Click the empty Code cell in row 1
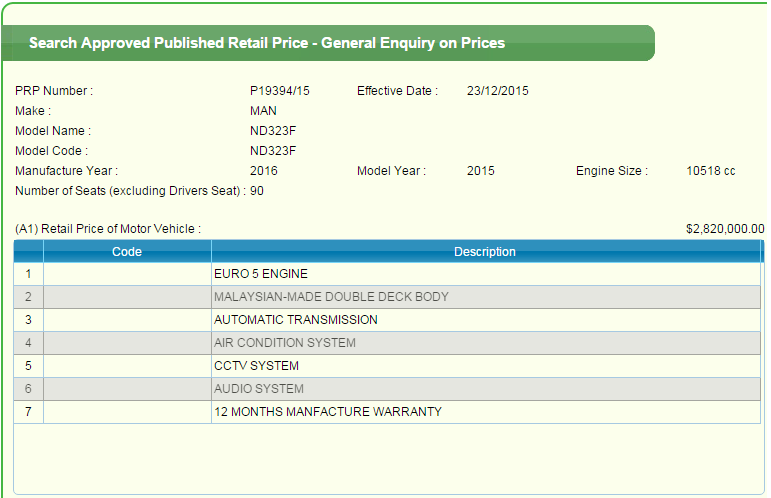Image resolution: width=771 pixels, height=498 pixels. 127,274
